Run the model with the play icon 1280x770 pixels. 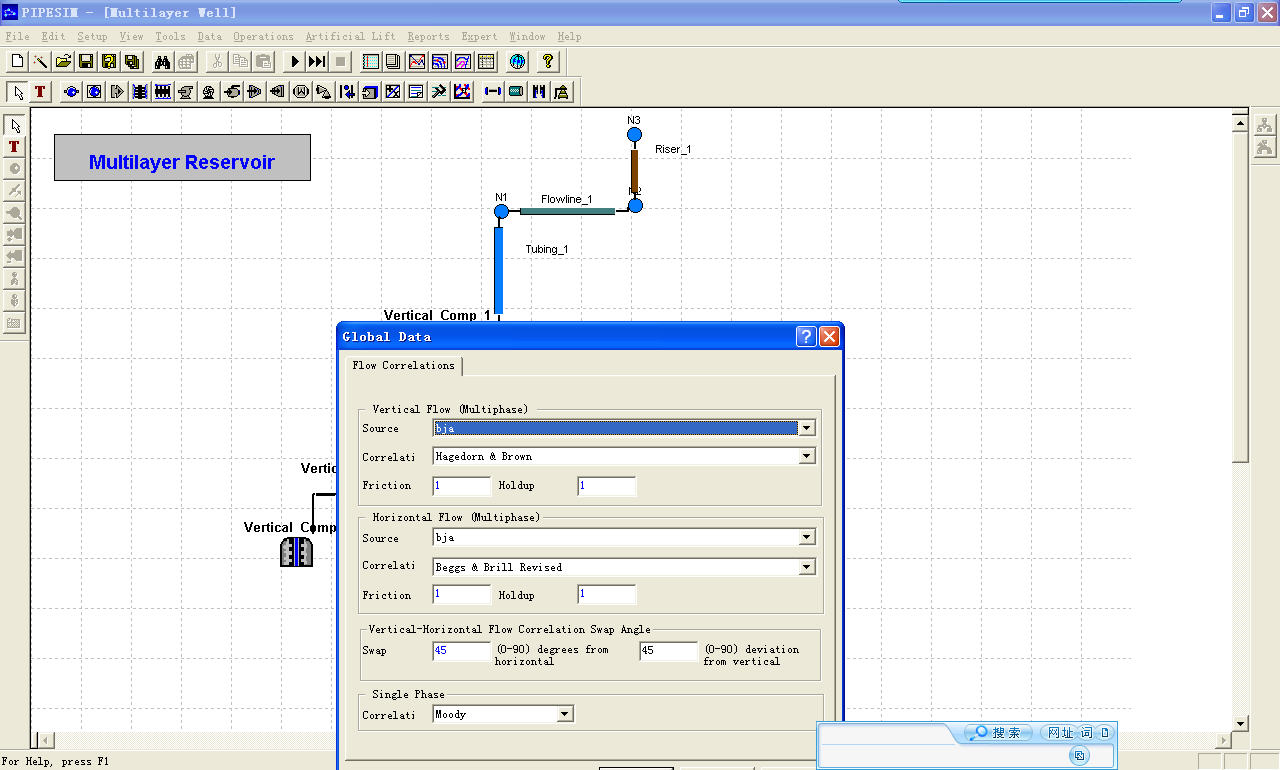[295, 62]
